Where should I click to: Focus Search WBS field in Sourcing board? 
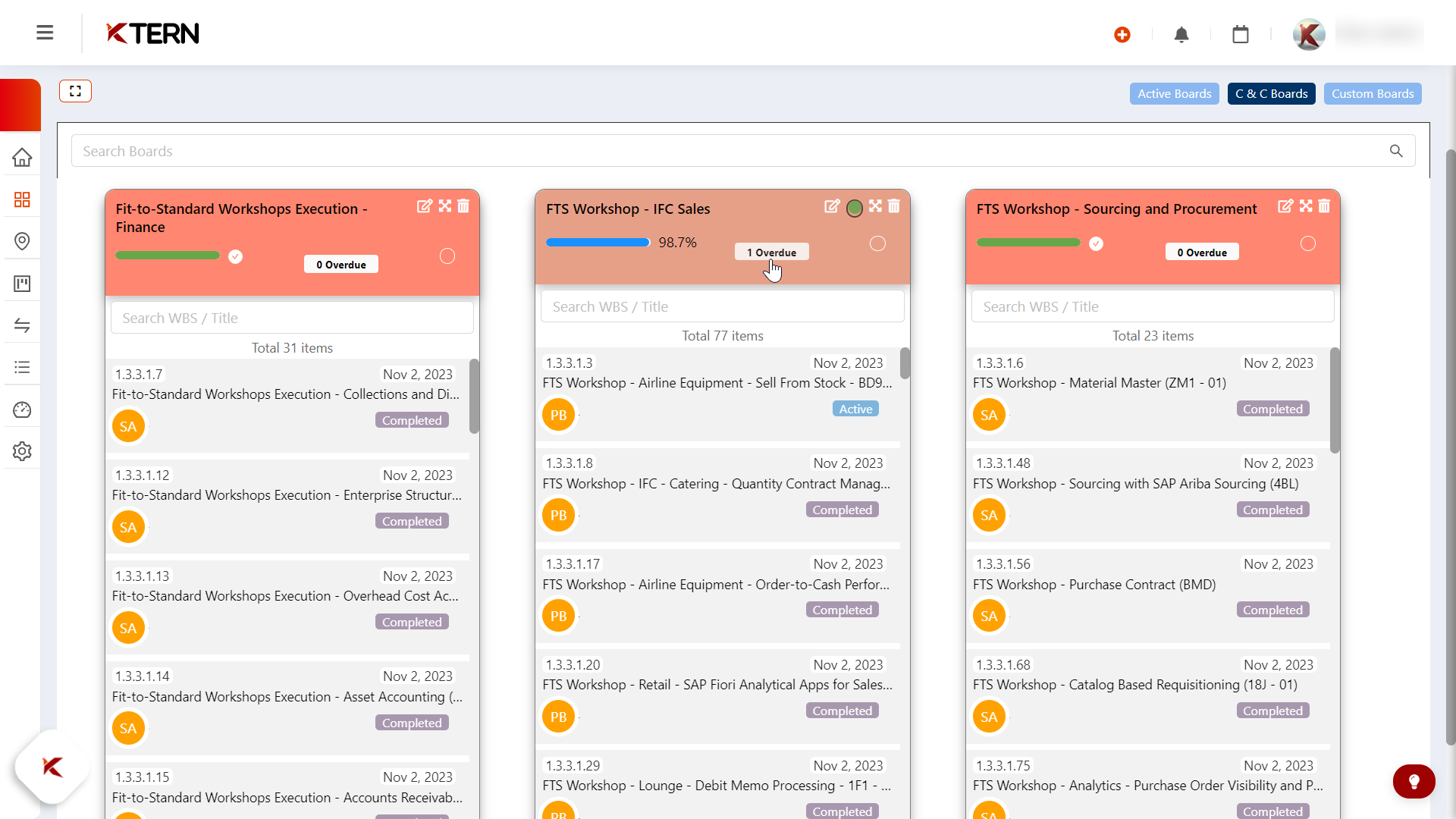tap(1153, 306)
